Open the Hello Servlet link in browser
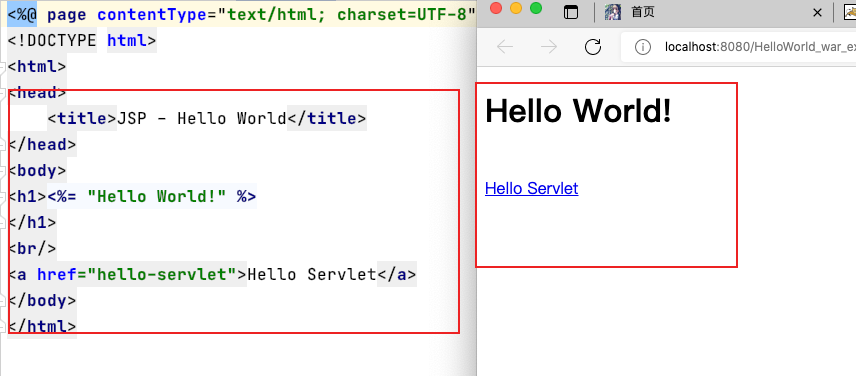The height and width of the screenshot is (376, 856). click(x=531, y=188)
